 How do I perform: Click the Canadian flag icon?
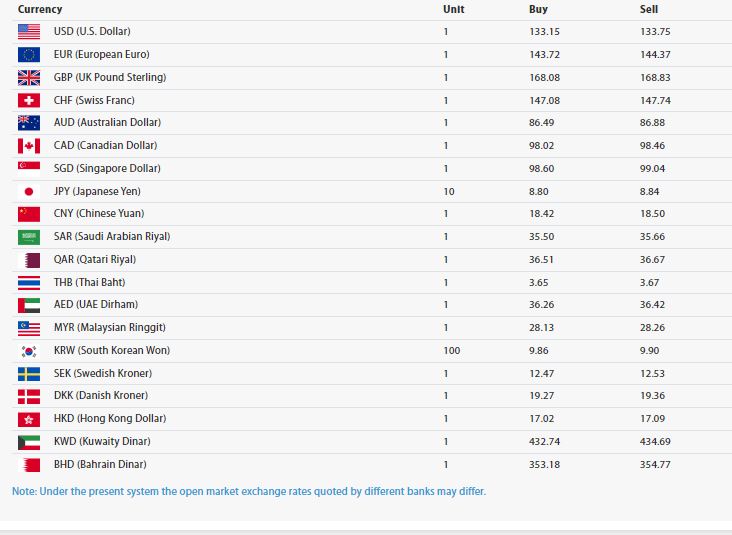[x=29, y=146]
